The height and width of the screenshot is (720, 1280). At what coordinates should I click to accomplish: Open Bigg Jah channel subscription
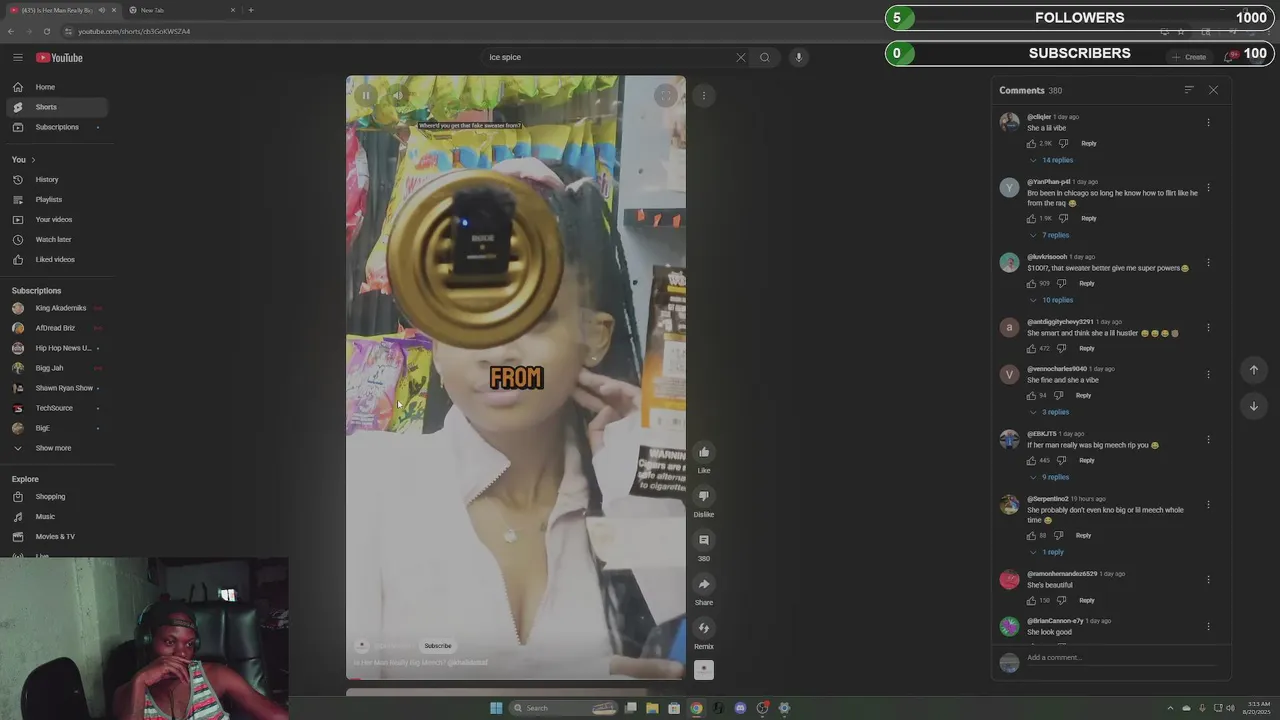[57, 368]
